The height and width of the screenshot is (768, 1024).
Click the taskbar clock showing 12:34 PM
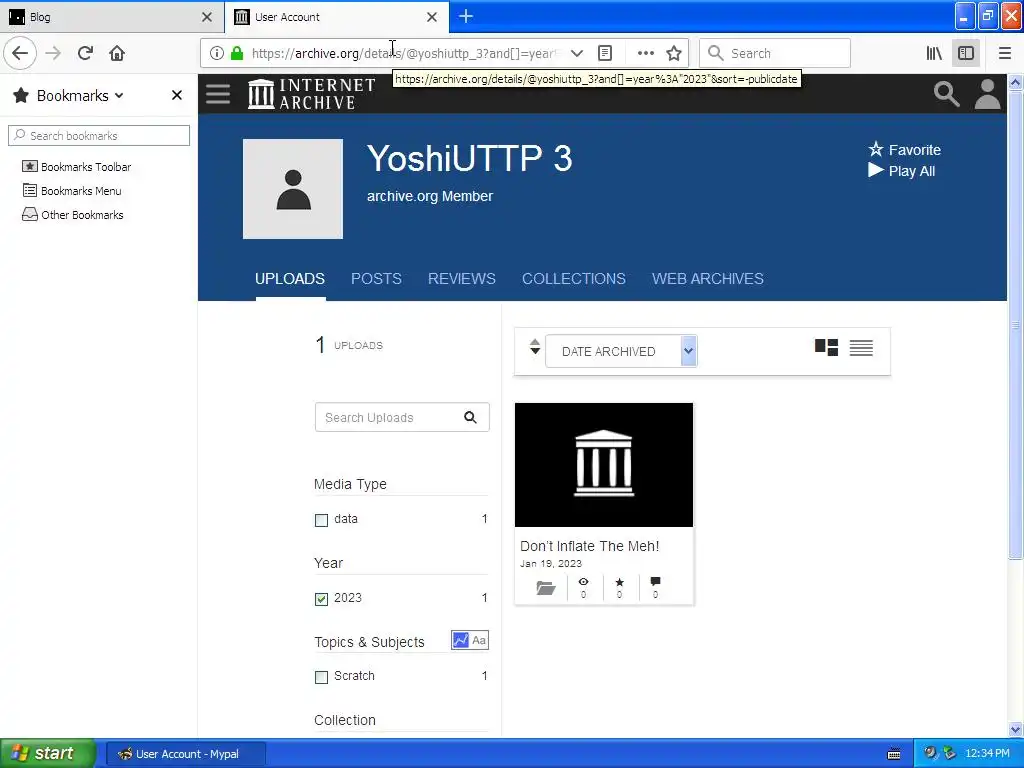(x=987, y=754)
